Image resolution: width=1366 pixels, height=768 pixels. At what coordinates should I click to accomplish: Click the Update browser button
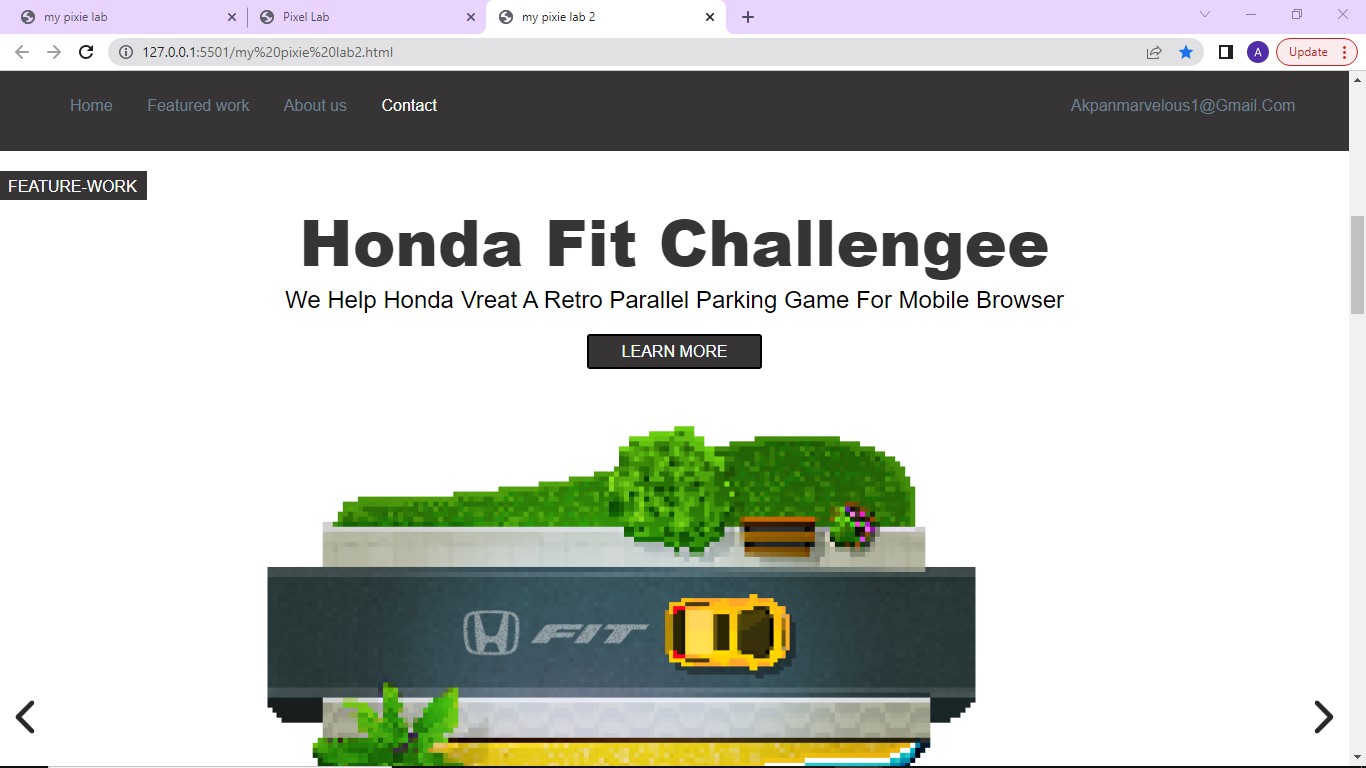pos(1308,52)
